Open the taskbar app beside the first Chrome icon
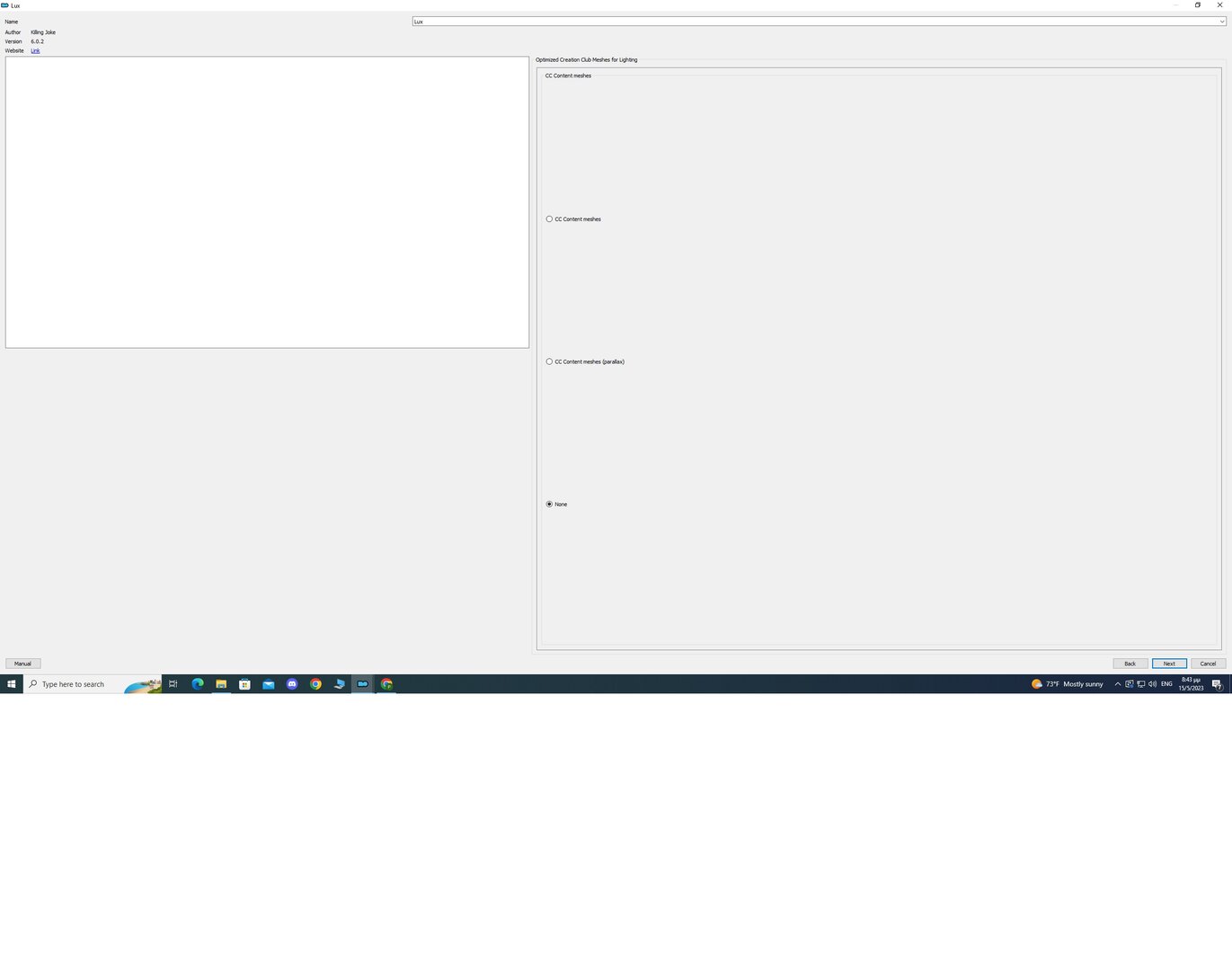The width and height of the screenshot is (1232, 971). click(339, 684)
